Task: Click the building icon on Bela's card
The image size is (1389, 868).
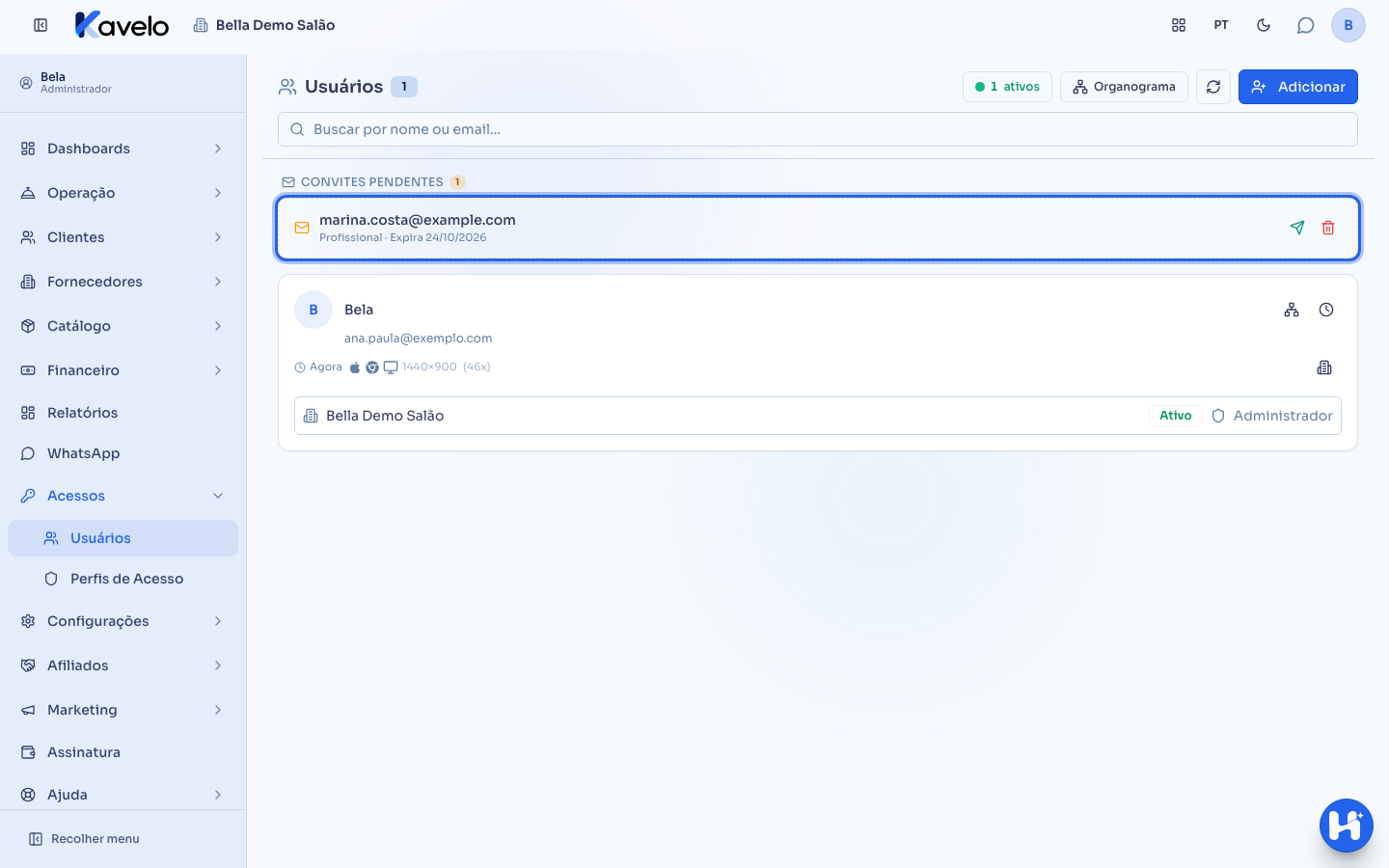Action: (1324, 367)
